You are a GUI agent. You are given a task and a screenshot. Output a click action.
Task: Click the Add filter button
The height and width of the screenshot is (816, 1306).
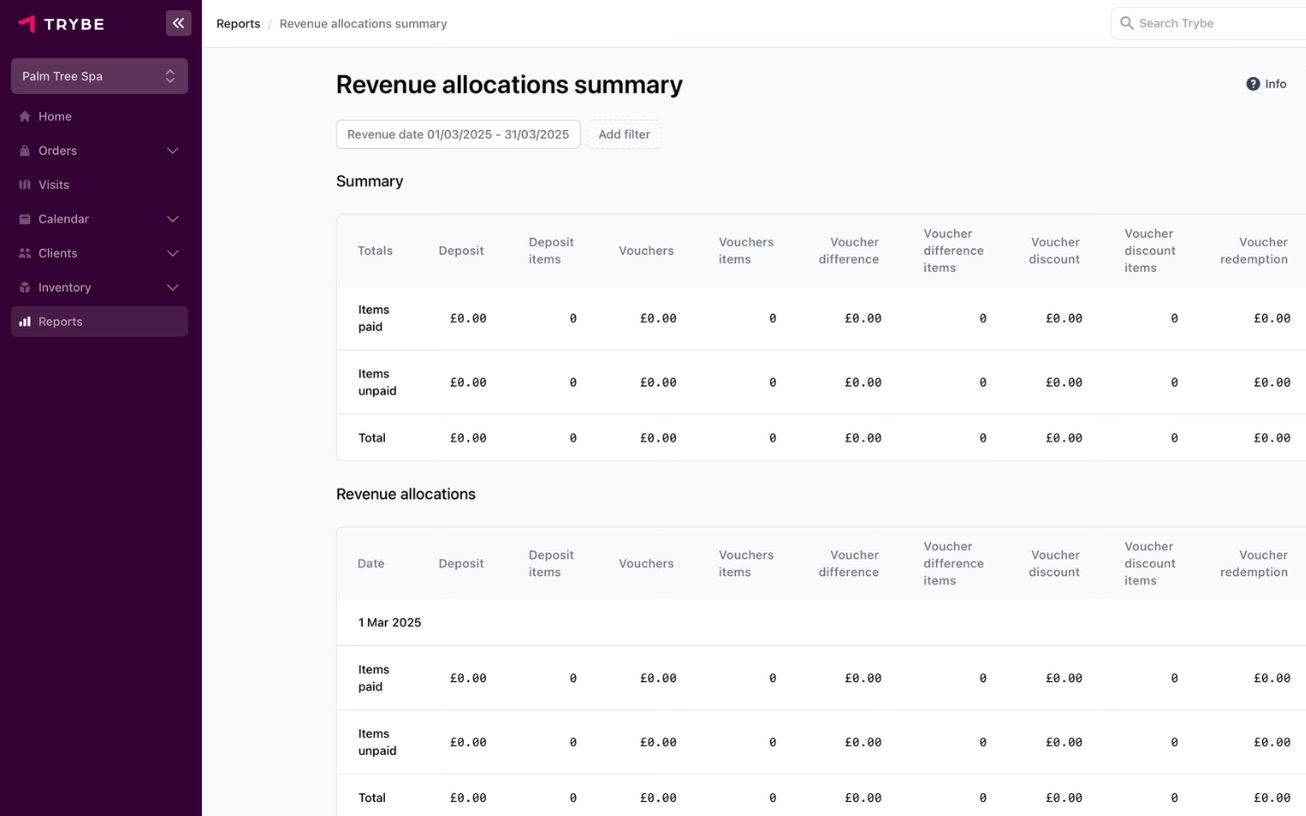coord(624,135)
